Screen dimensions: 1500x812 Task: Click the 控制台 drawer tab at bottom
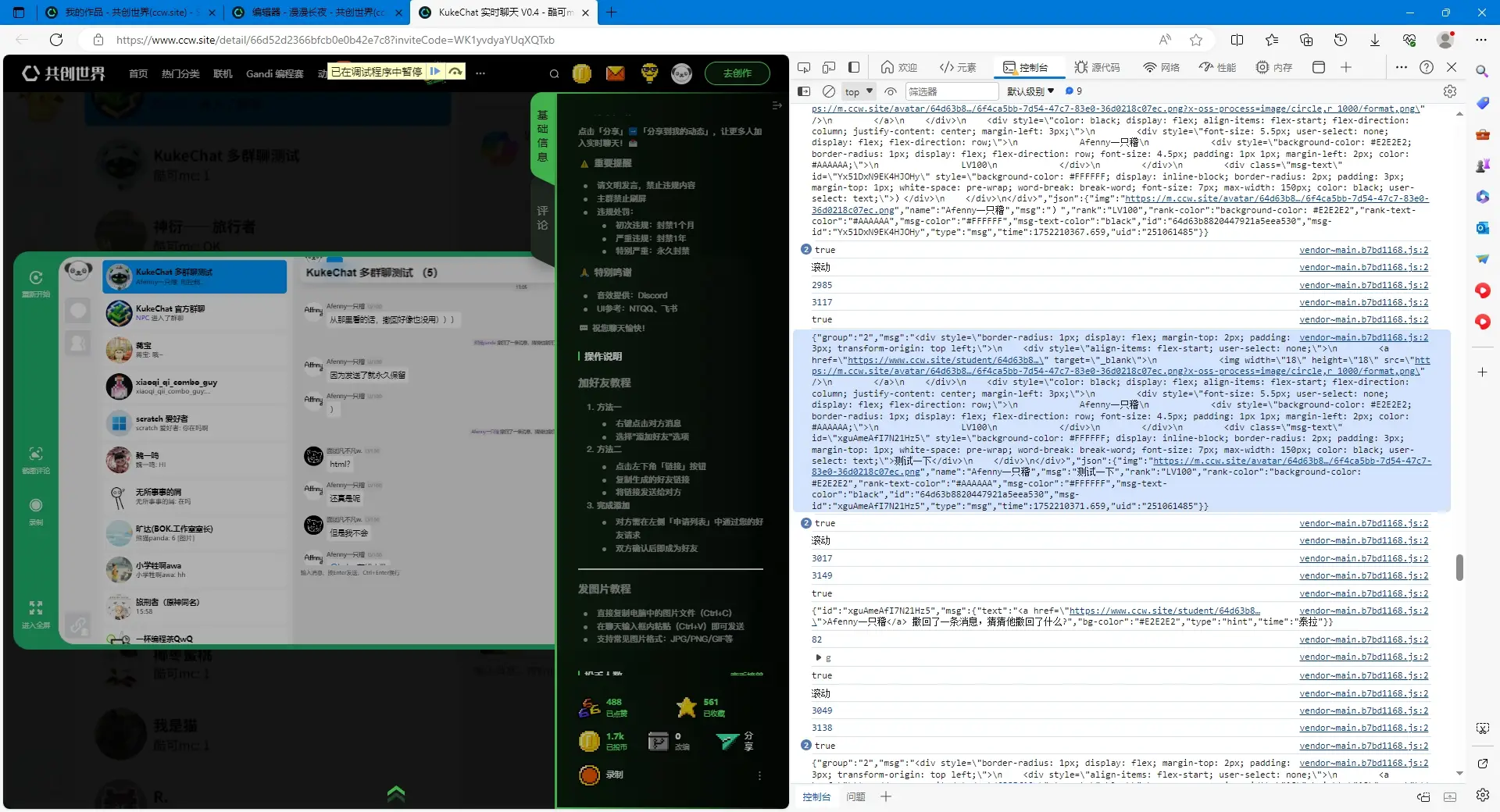pos(816,797)
